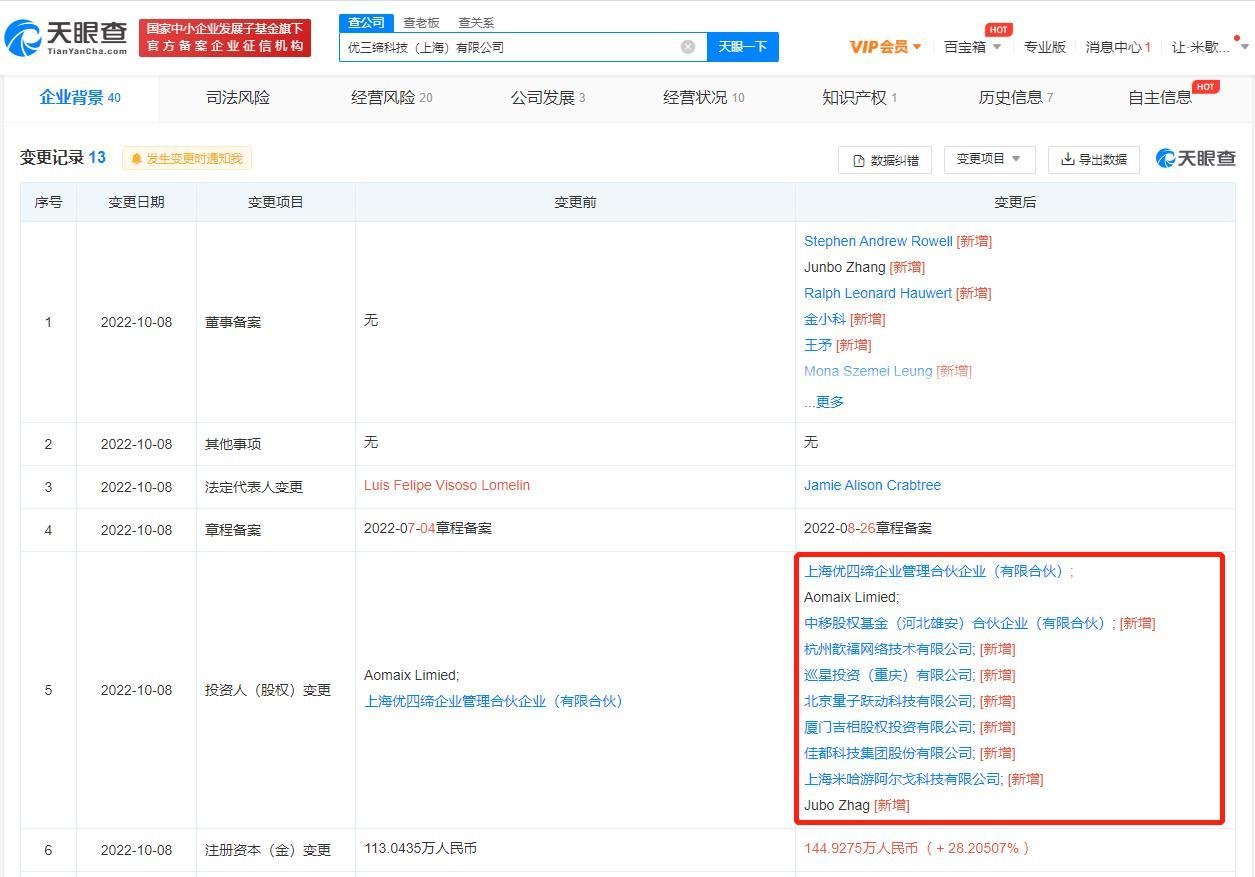Open 厦门吉相股权投资有限公司 link
This screenshot has height=877, width=1255.
888,727
